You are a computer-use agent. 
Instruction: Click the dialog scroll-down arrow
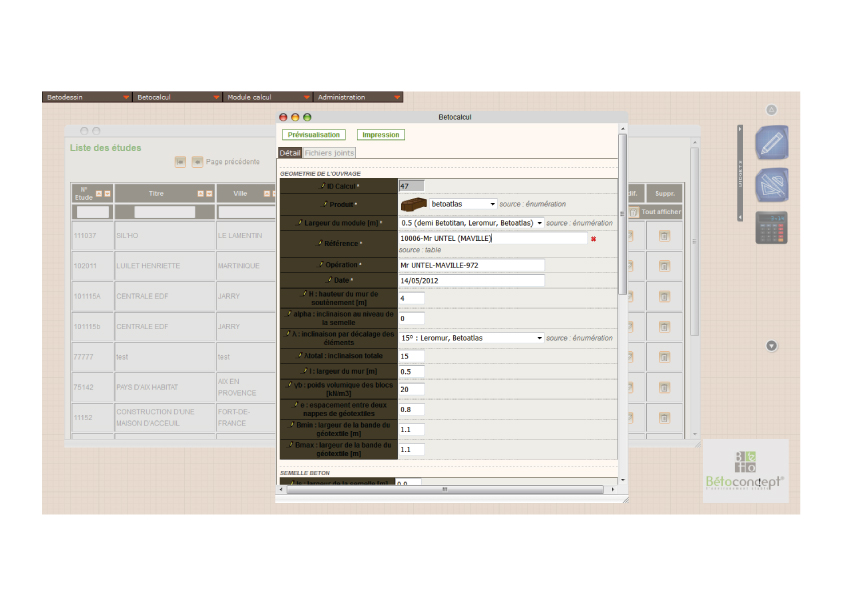622,480
